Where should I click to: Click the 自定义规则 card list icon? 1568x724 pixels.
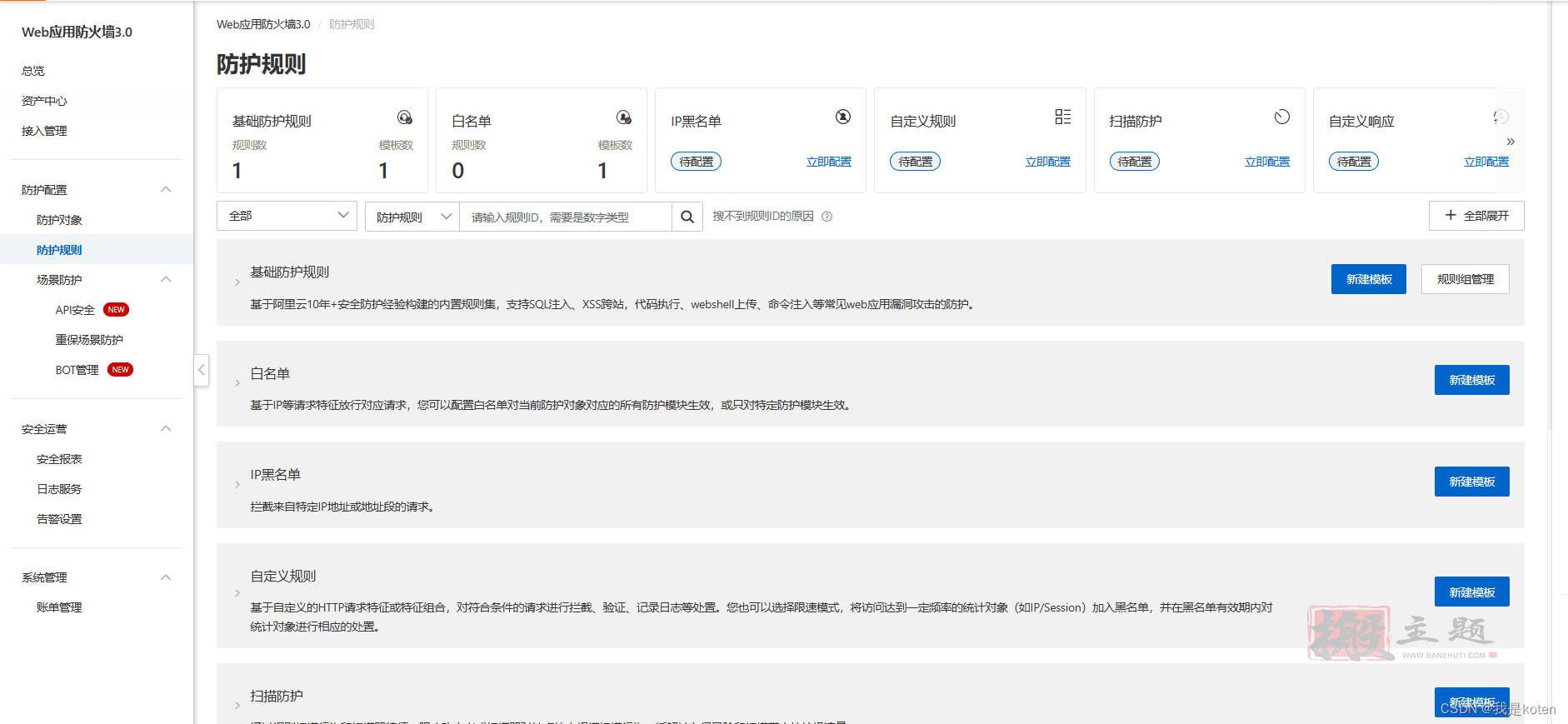[x=1063, y=117]
